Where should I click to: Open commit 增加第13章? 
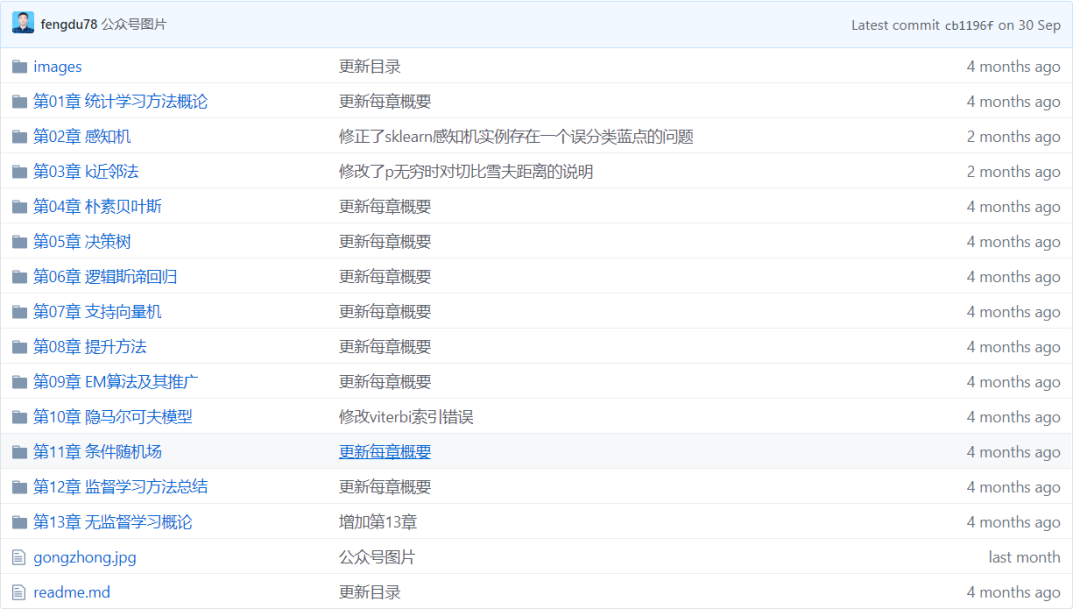(377, 522)
